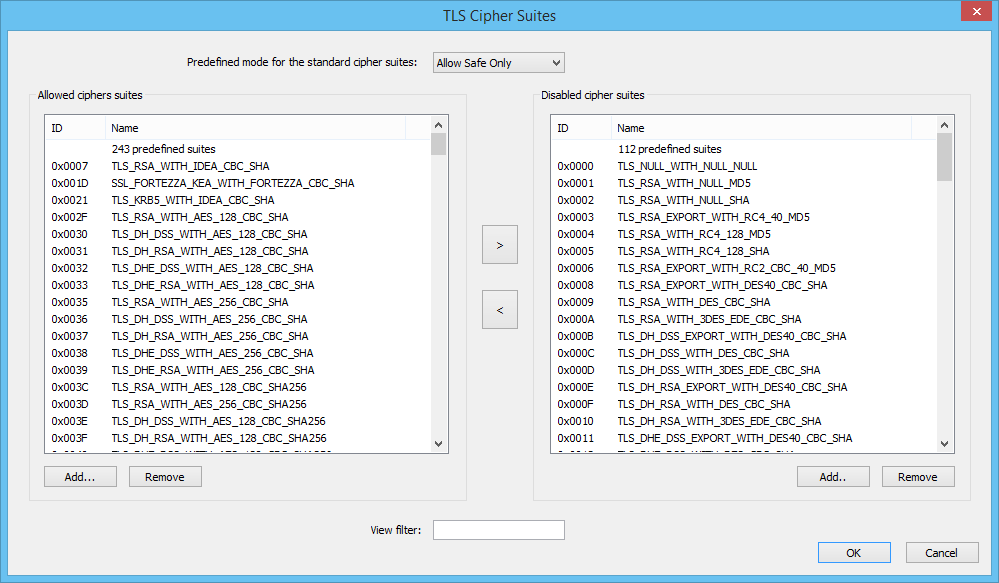Sort Allowed list by Name column header
The height and width of the screenshot is (583, 999).
pyautogui.click(x=255, y=128)
